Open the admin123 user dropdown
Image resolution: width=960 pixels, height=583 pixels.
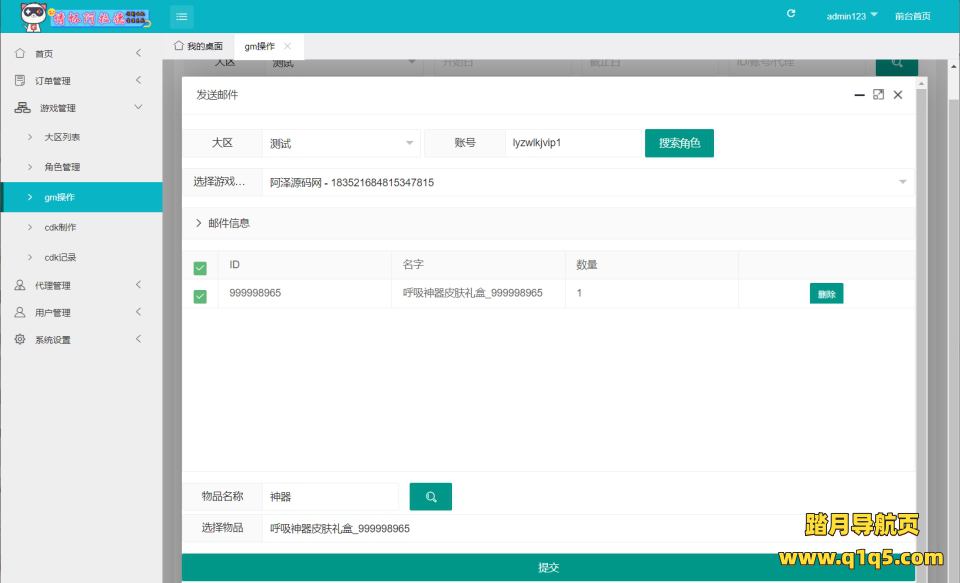point(852,16)
